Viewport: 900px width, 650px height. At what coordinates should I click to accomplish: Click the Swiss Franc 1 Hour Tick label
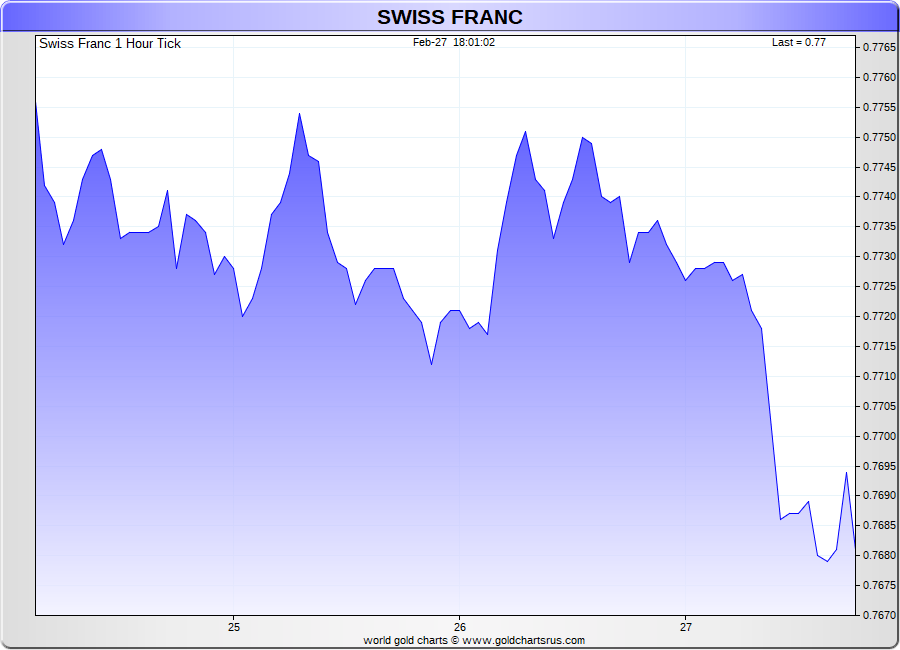110,44
